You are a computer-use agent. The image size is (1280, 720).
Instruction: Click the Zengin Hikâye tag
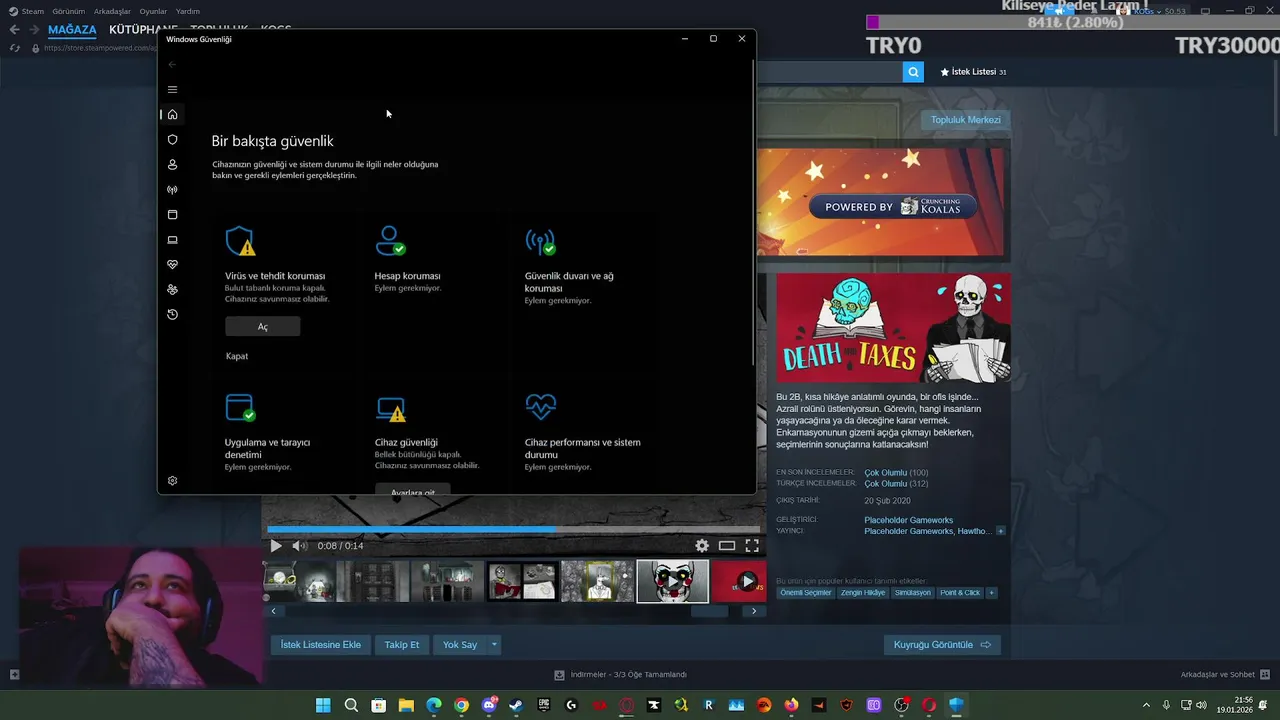point(863,593)
